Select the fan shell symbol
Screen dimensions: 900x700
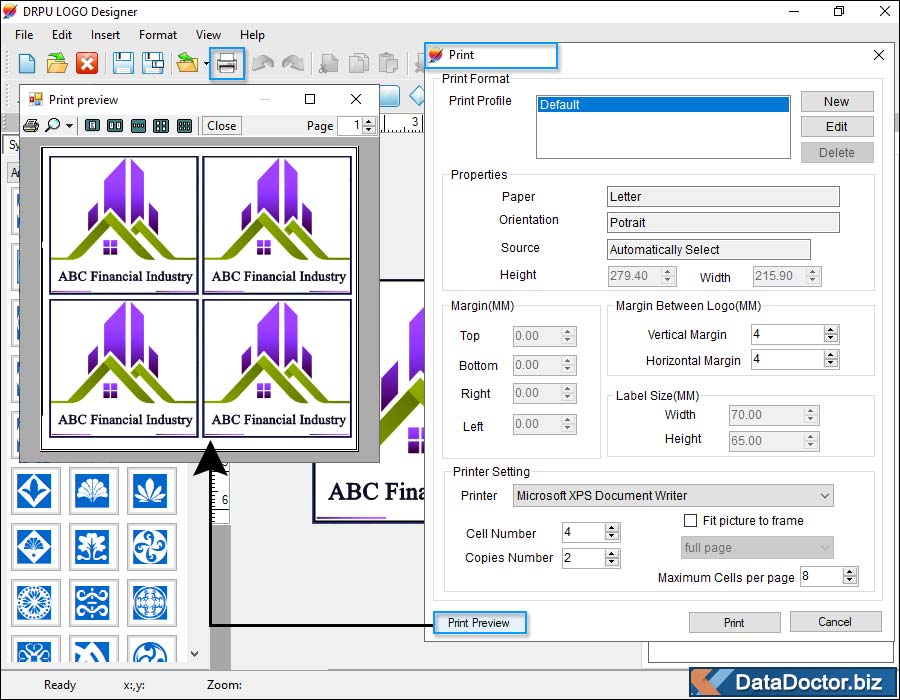coord(93,491)
